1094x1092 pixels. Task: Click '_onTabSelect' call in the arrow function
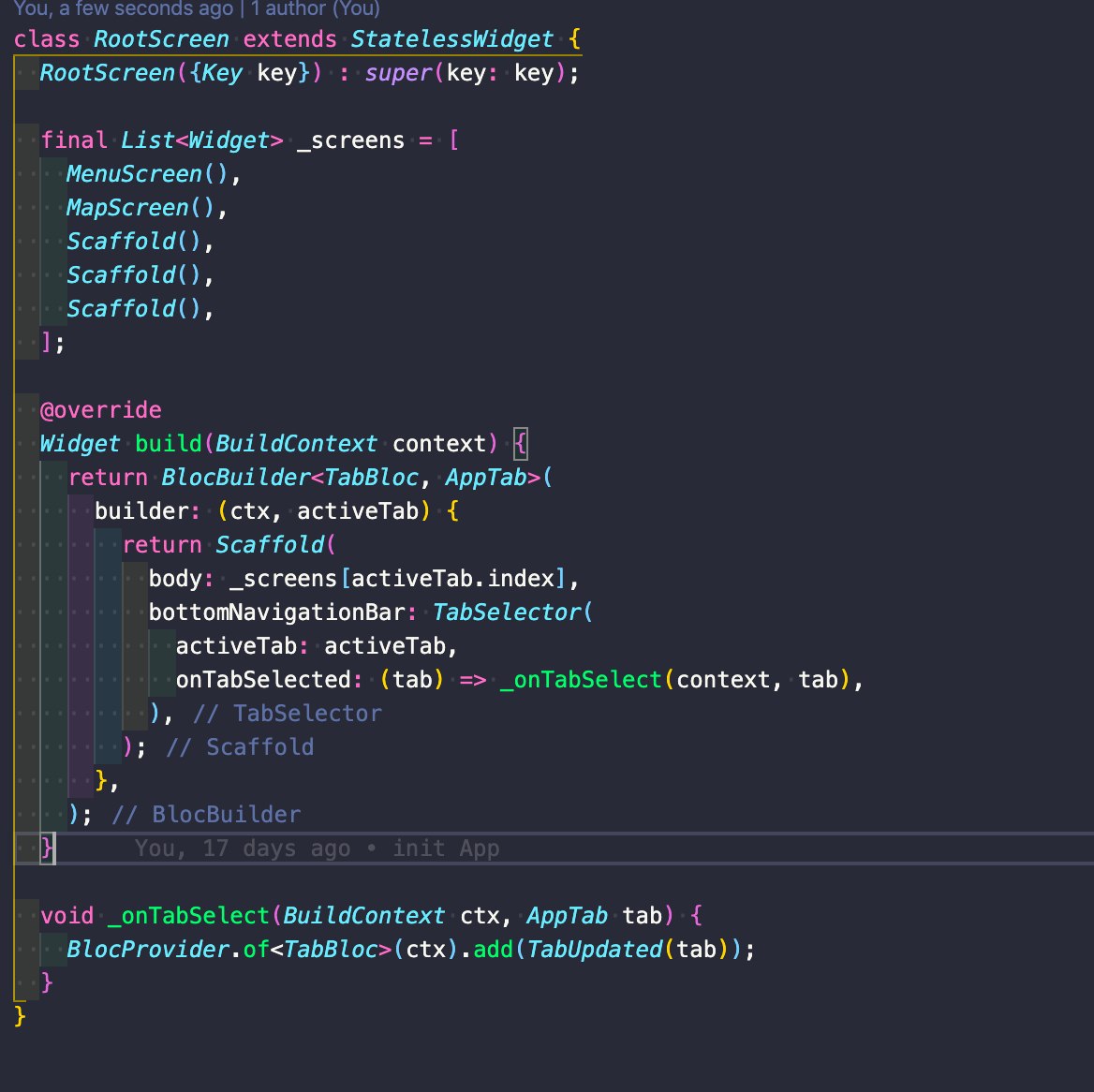pos(581,679)
